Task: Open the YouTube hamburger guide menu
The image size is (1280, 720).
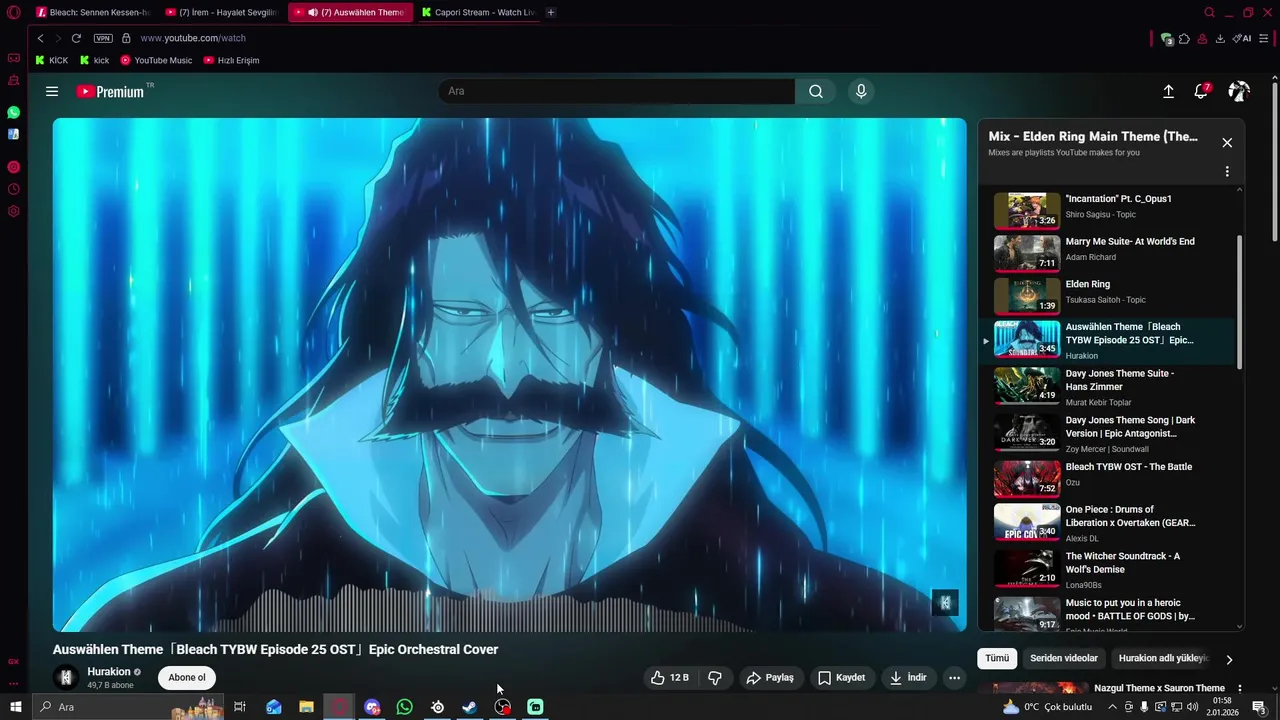Action: (52, 91)
